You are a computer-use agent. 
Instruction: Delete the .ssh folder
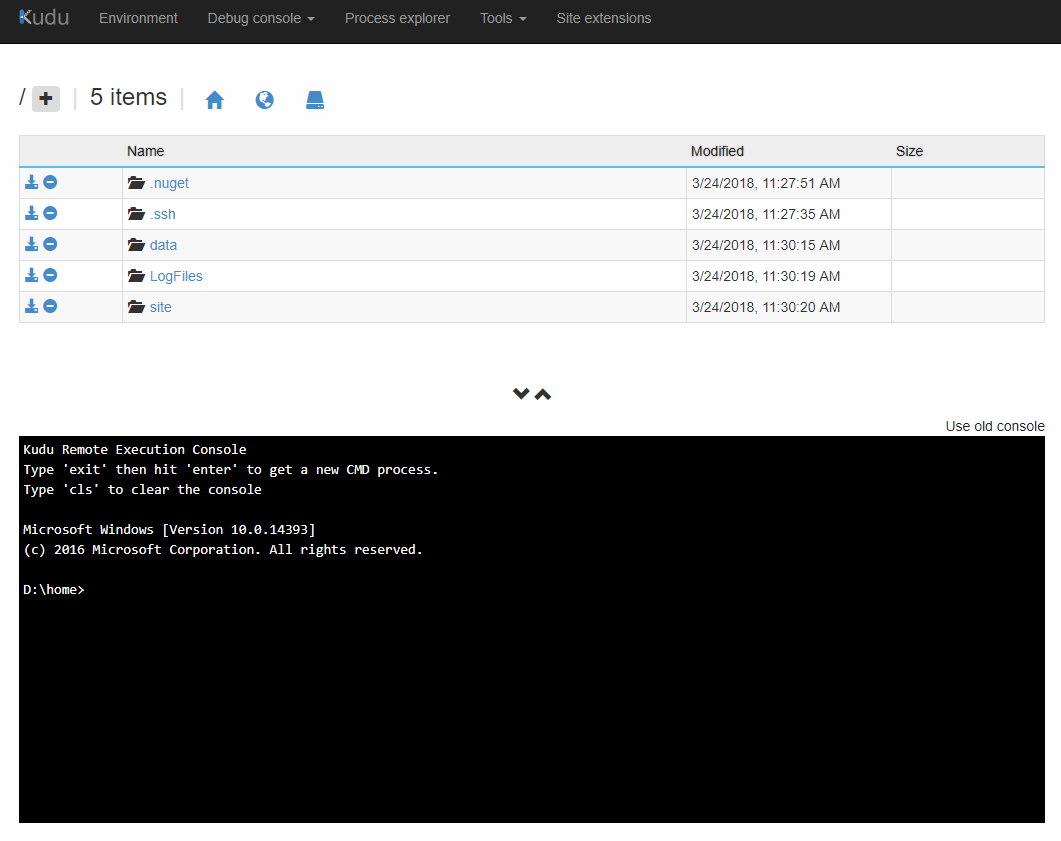click(50, 213)
